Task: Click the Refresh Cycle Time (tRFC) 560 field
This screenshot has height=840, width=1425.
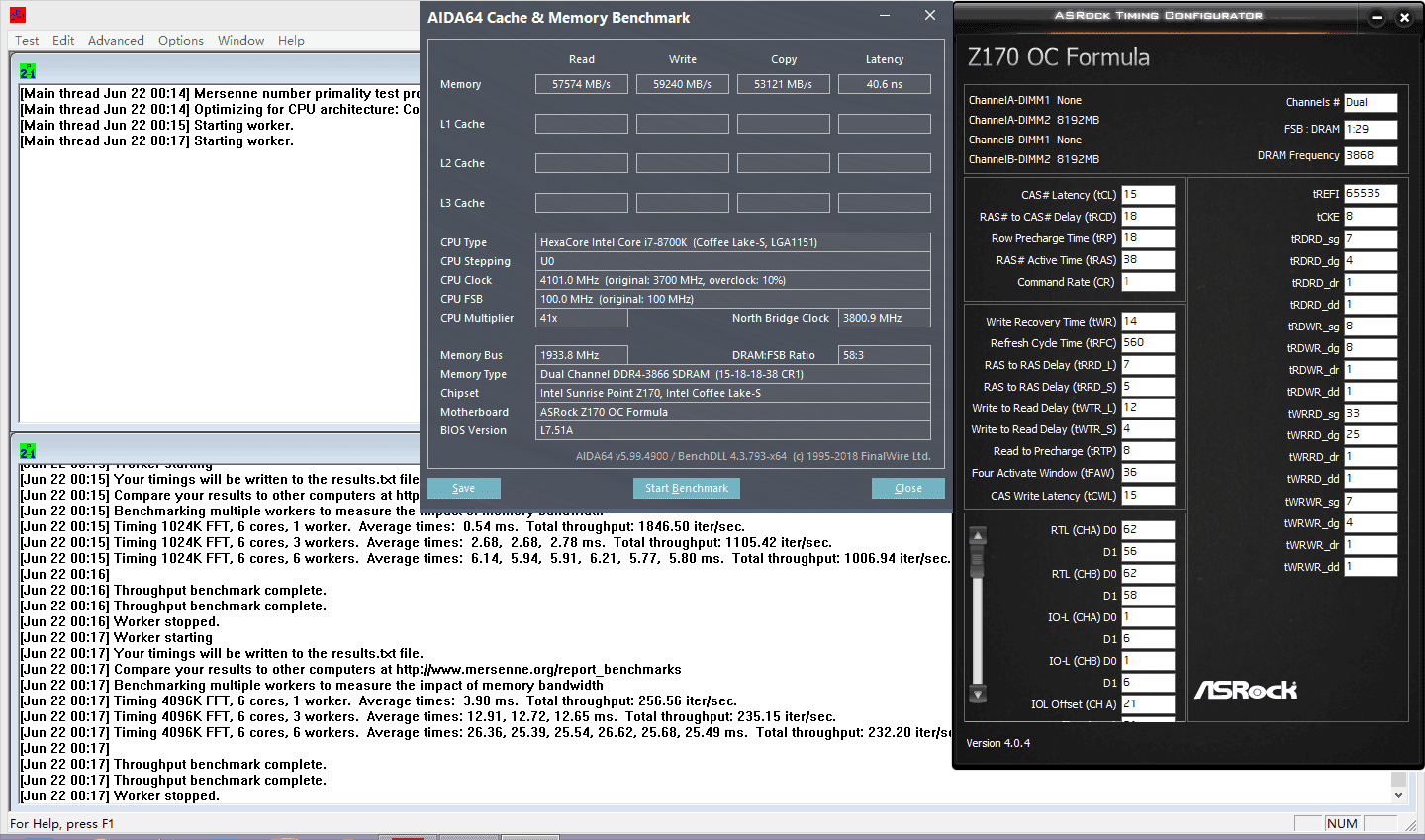Action: 1148,343
